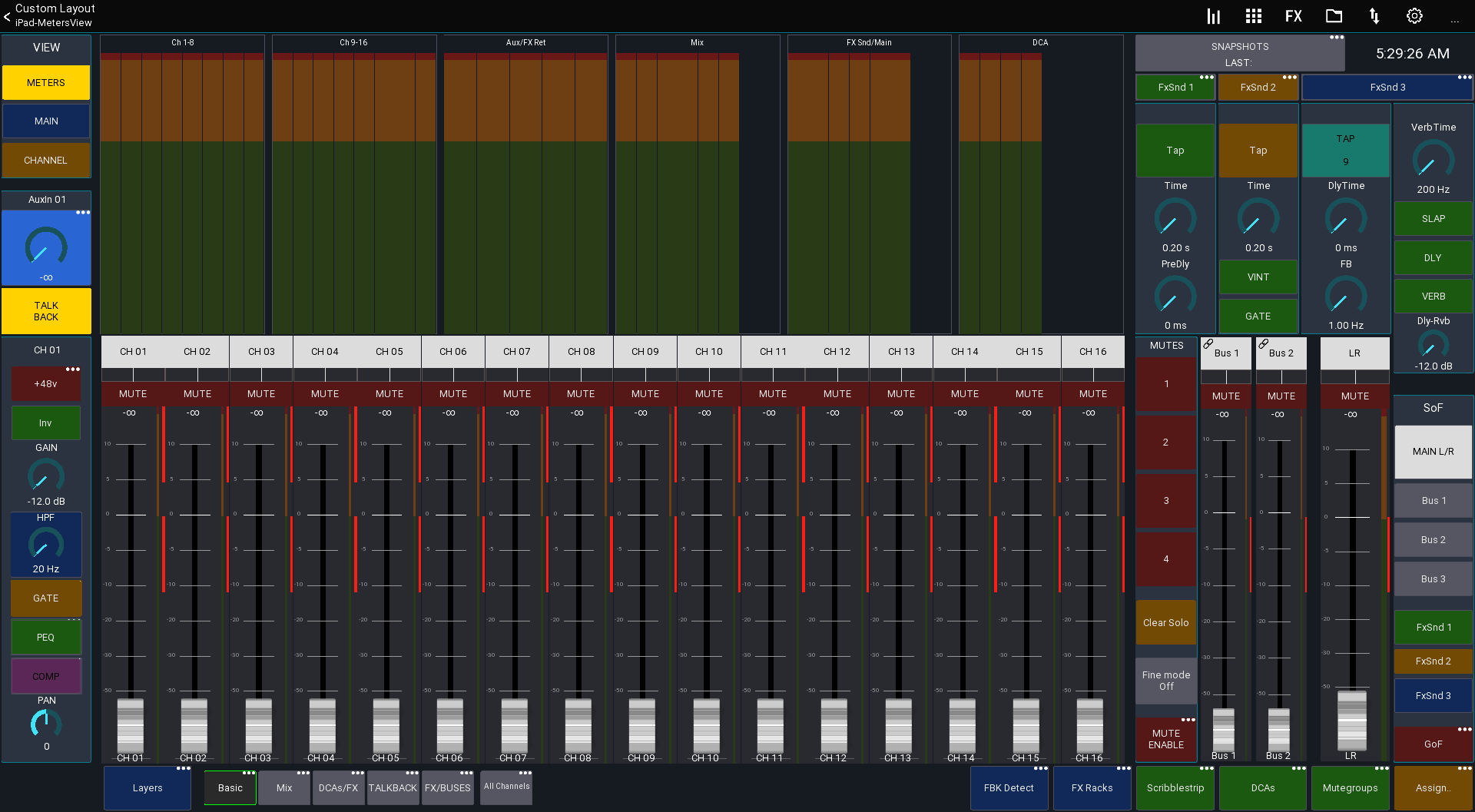Open the FX rack via the FX toolbar icon

(1294, 15)
